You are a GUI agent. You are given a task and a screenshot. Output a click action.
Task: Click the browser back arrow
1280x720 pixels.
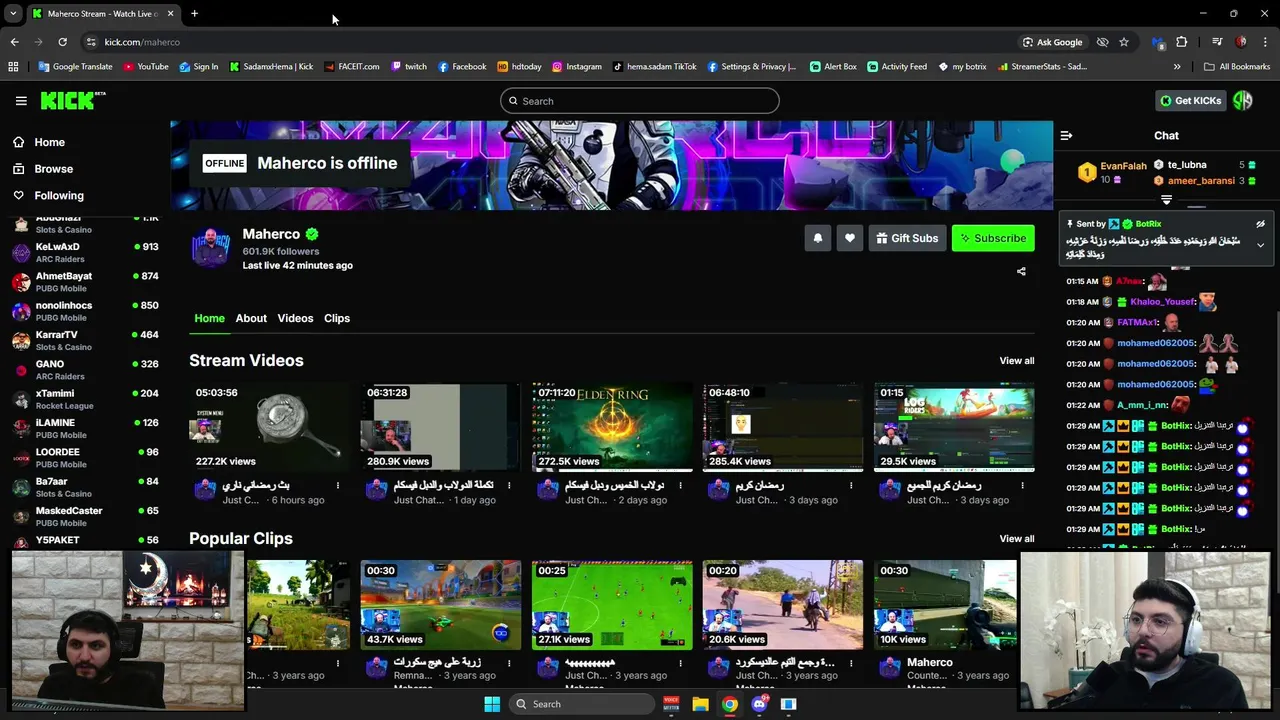(14, 42)
